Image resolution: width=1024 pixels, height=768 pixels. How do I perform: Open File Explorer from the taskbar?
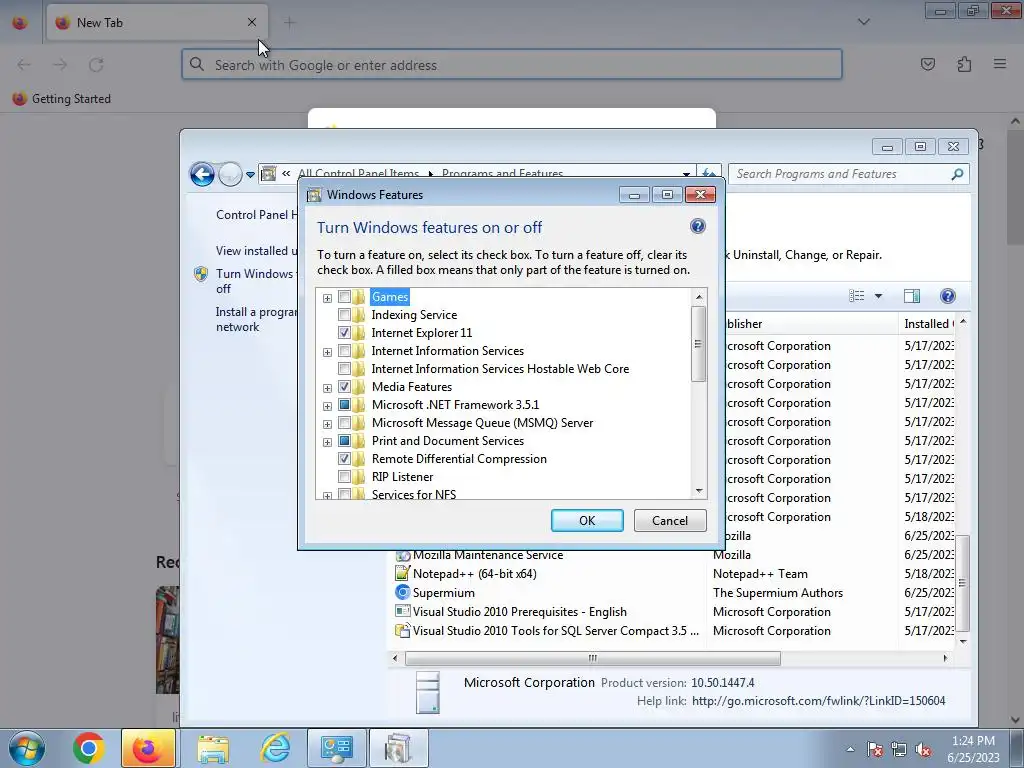(x=213, y=748)
